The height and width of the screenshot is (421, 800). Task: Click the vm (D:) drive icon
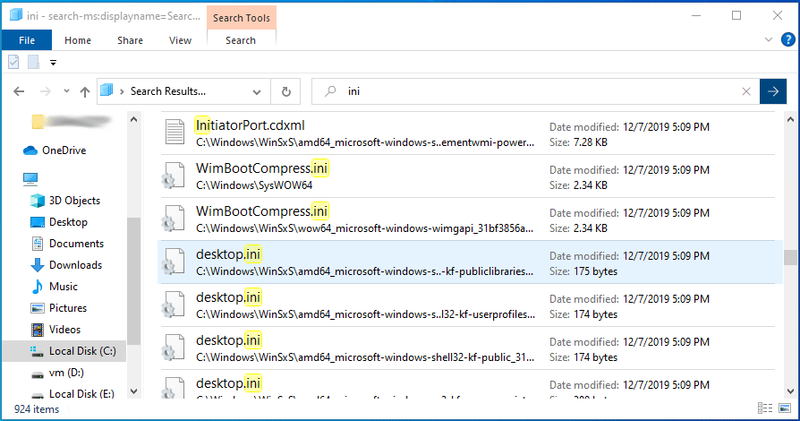tap(37, 375)
